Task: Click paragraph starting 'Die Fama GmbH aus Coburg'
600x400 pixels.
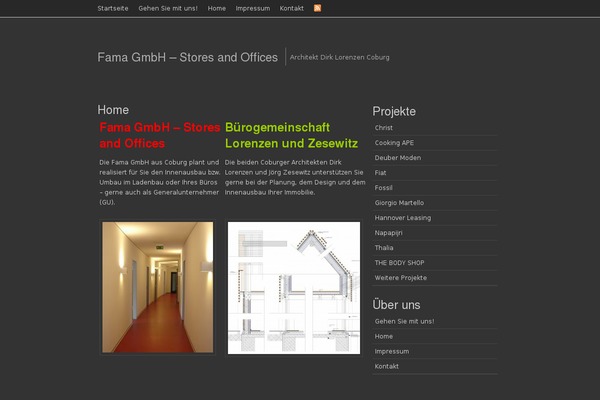Action: coord(160,182)
